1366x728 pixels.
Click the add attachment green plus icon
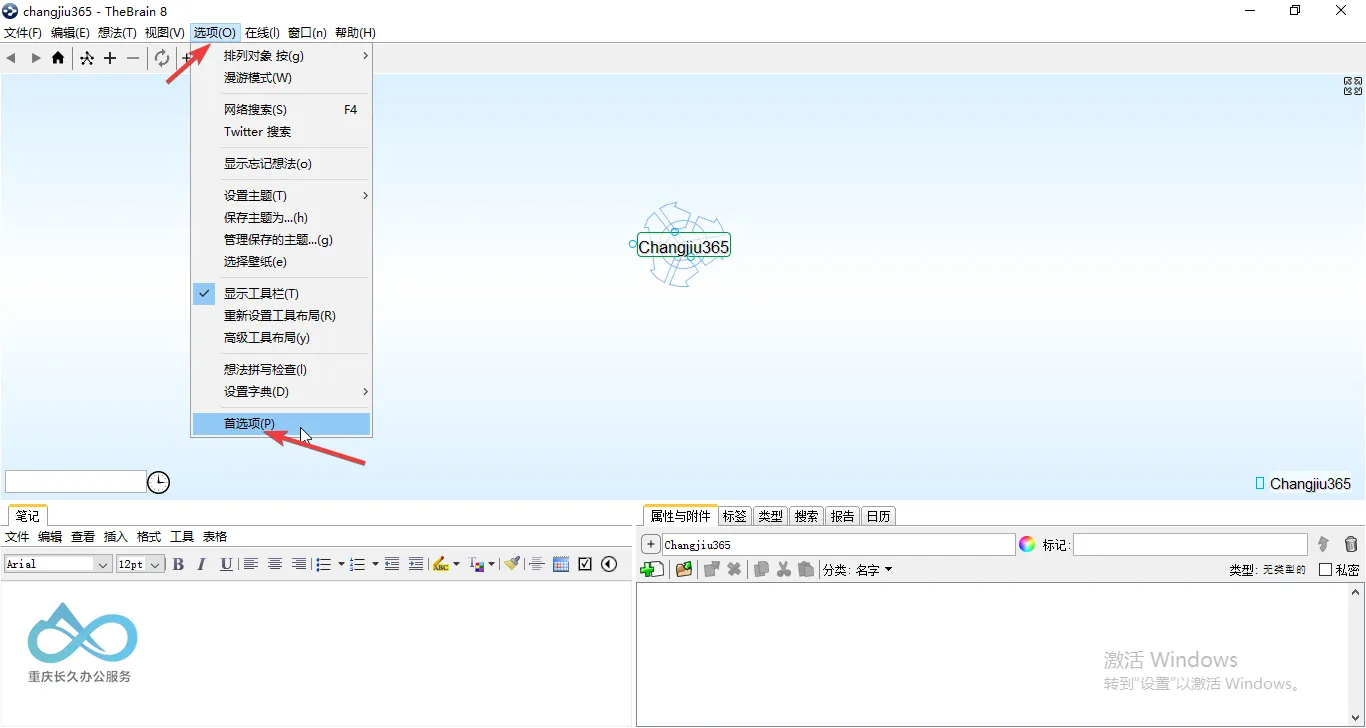[652, 569]
